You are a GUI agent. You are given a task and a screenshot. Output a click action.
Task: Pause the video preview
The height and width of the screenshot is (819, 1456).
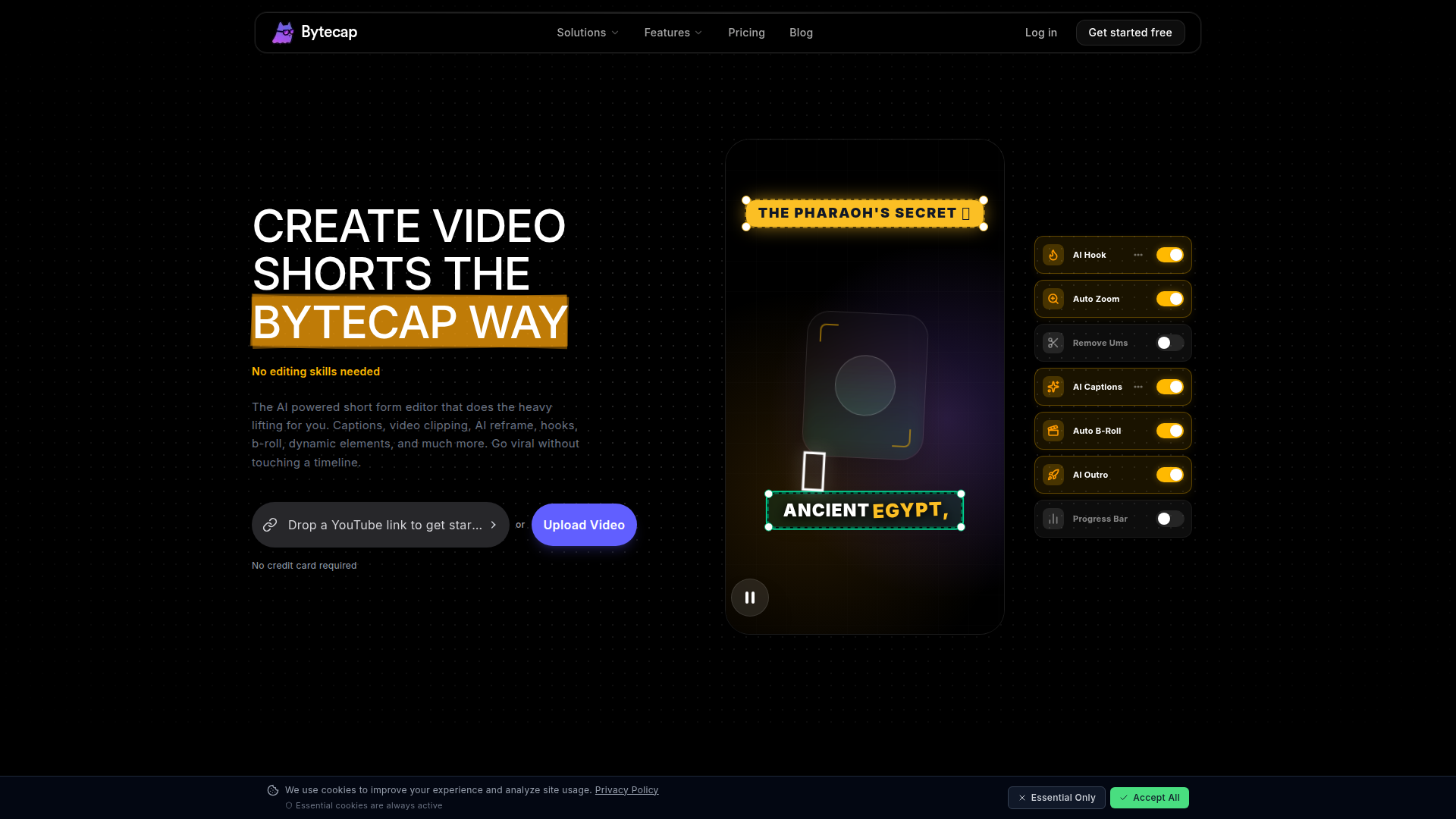click(x=749, y=598)
